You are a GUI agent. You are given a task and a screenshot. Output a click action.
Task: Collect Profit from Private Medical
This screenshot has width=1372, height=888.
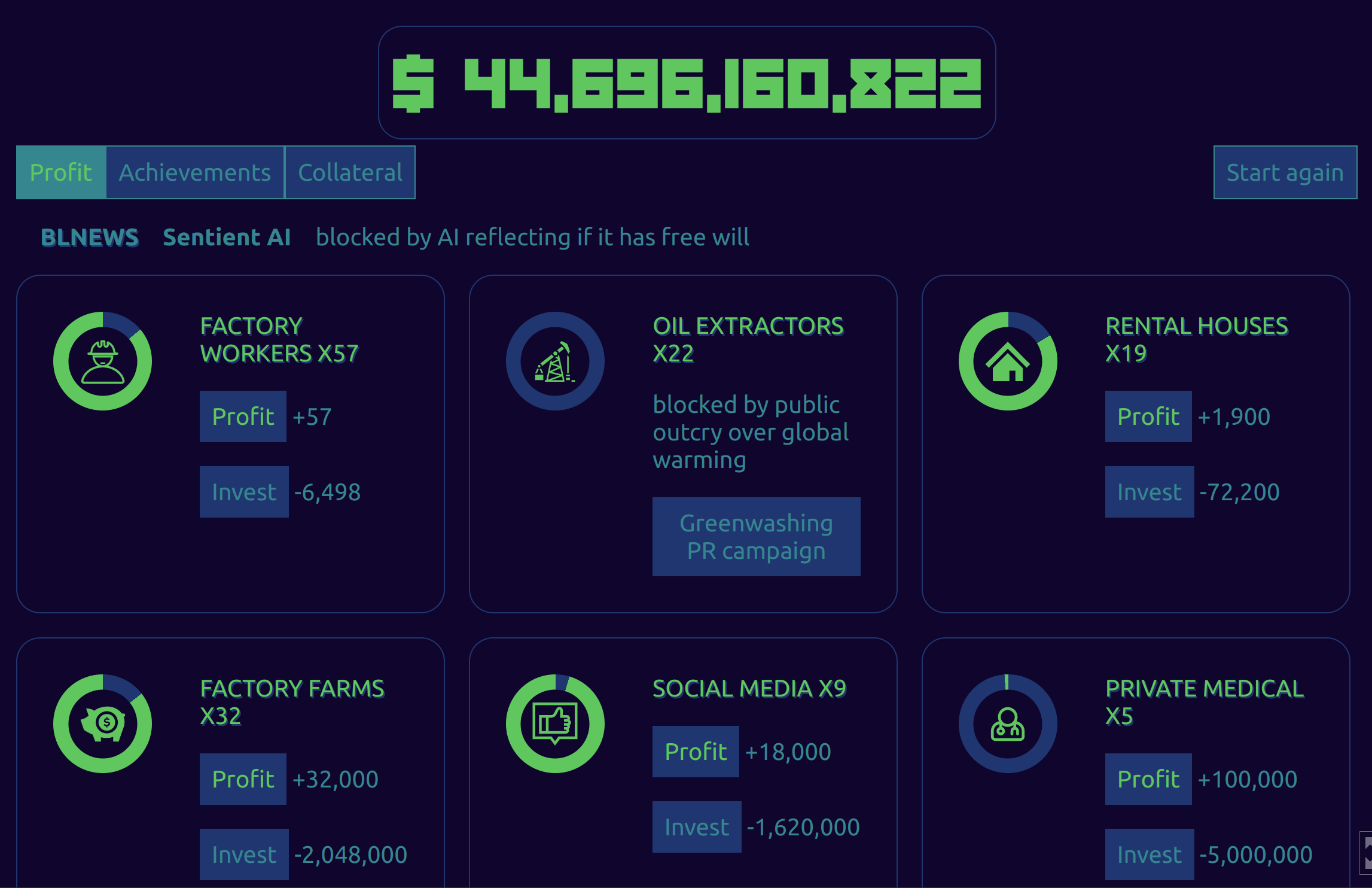coord(1148,779)
